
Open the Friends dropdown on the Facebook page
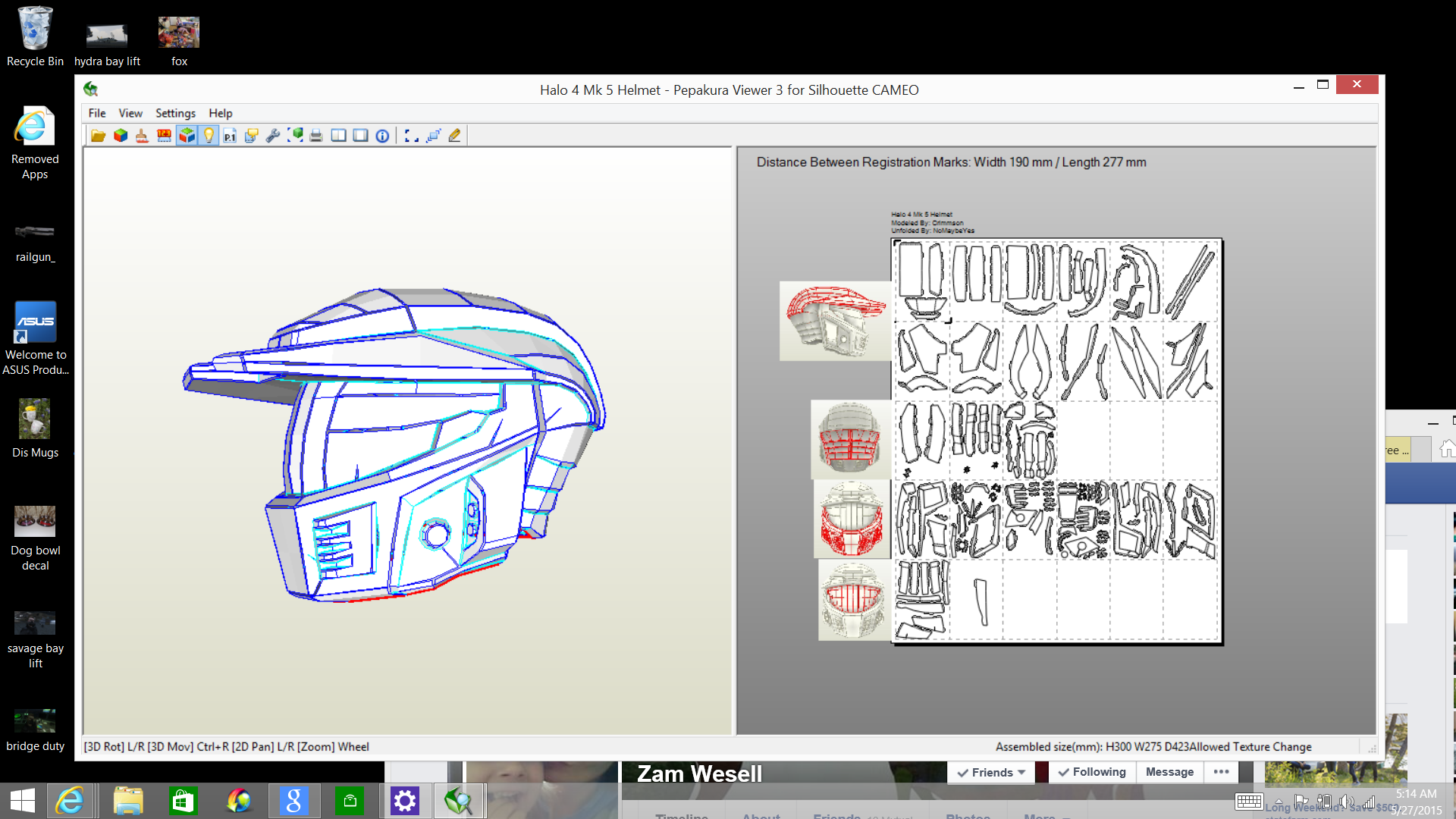tap(991, 772)
